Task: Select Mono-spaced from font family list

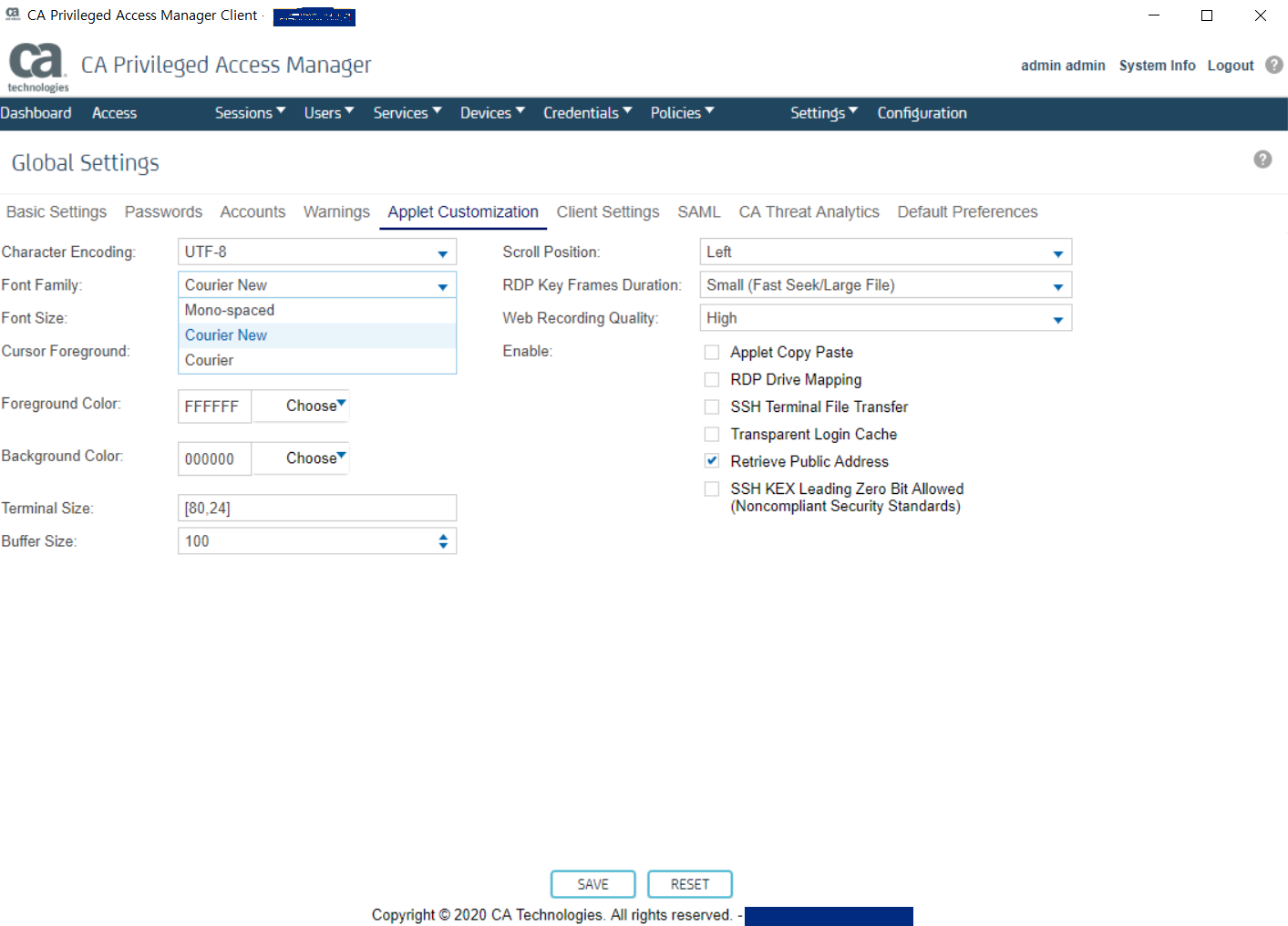Action: pos(230,311)
